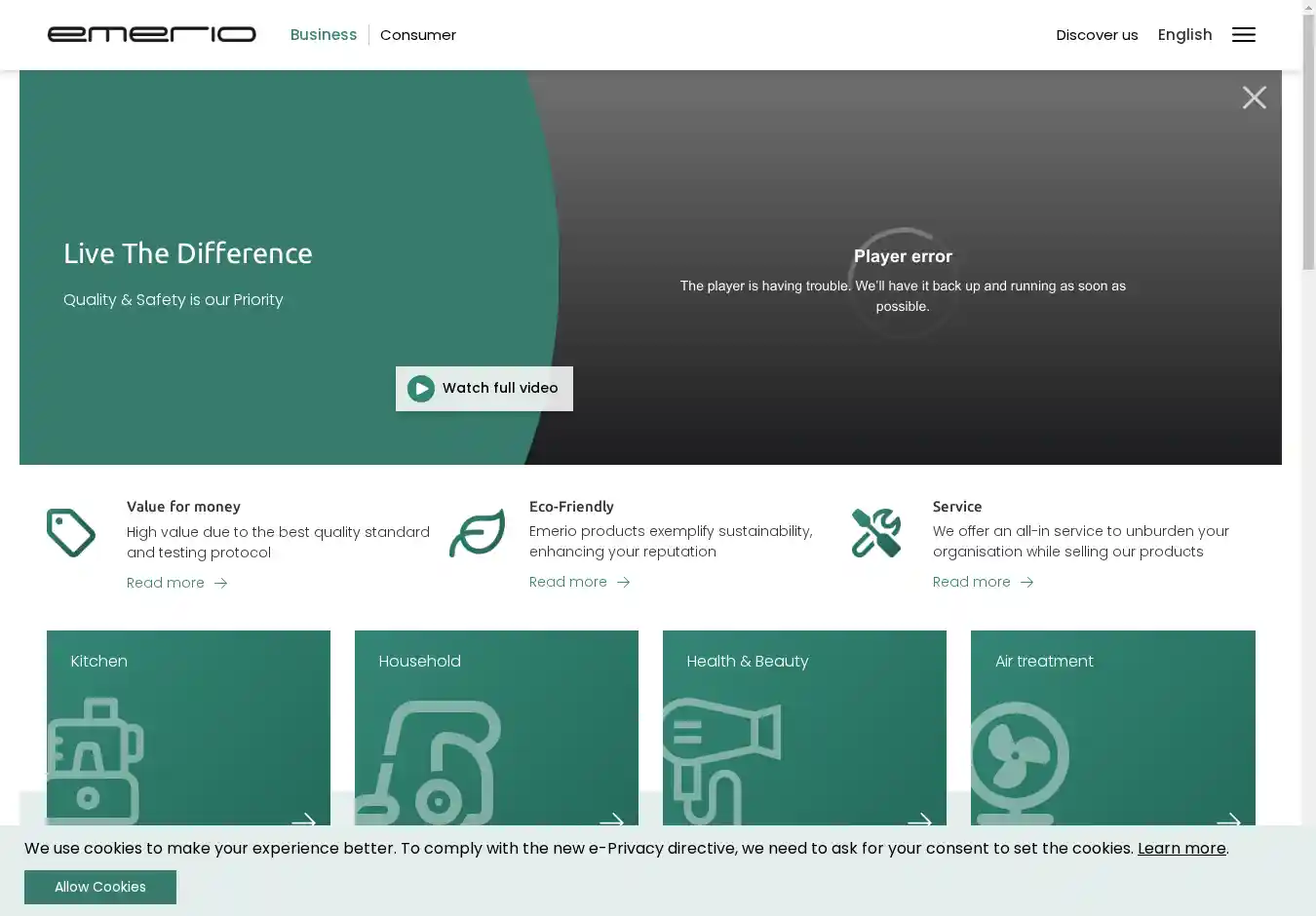Open the English language selector

coord(1184,35)
